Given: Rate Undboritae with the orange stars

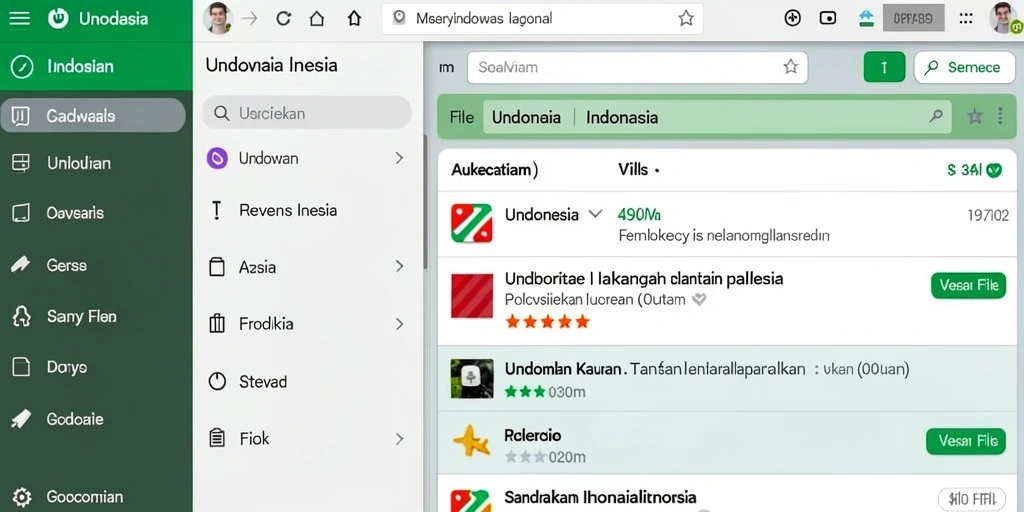Looking at the screenshot, I should point(547,321).
